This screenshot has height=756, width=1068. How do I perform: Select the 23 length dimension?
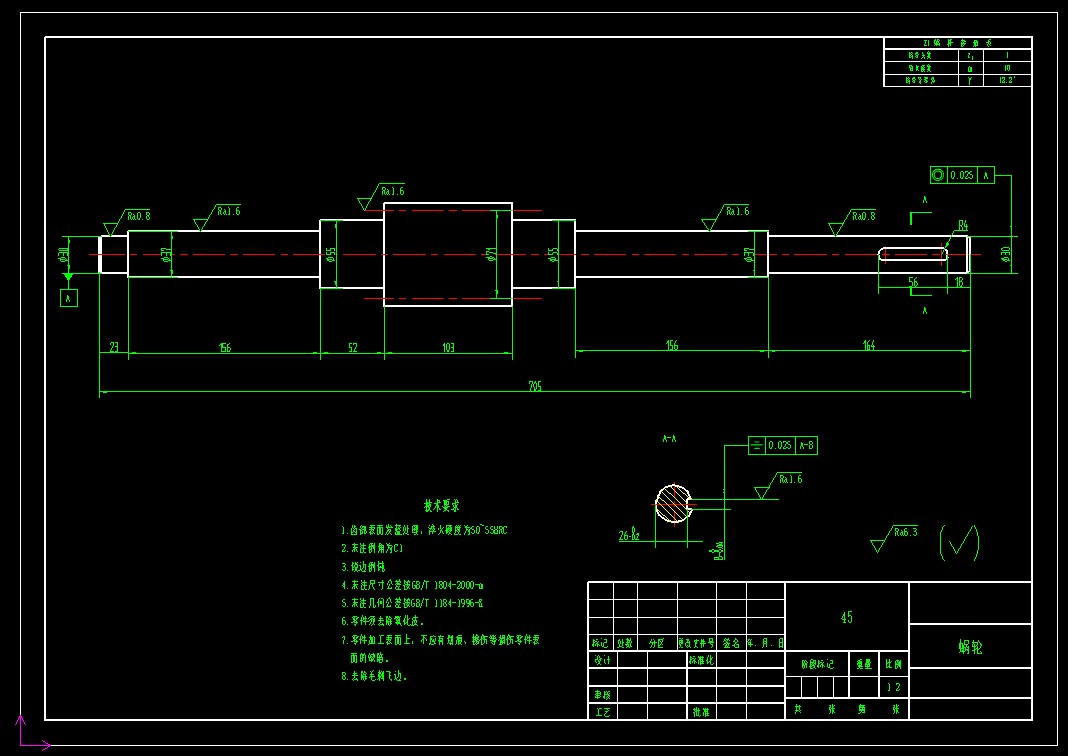[x=114, y=347]
